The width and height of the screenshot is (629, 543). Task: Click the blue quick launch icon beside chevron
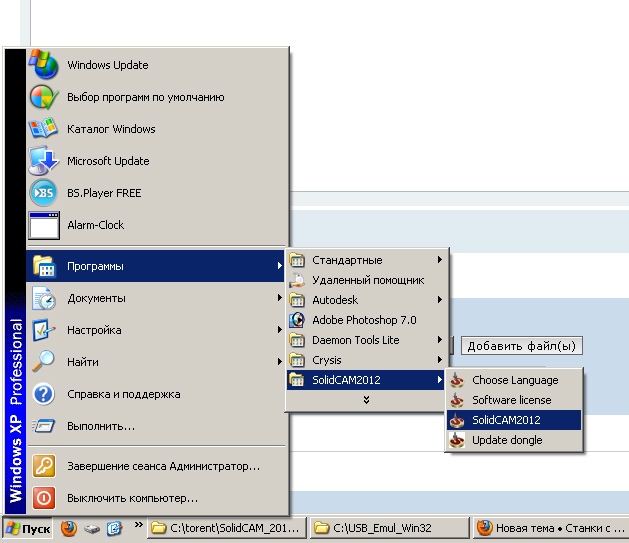tap(114, 529)
